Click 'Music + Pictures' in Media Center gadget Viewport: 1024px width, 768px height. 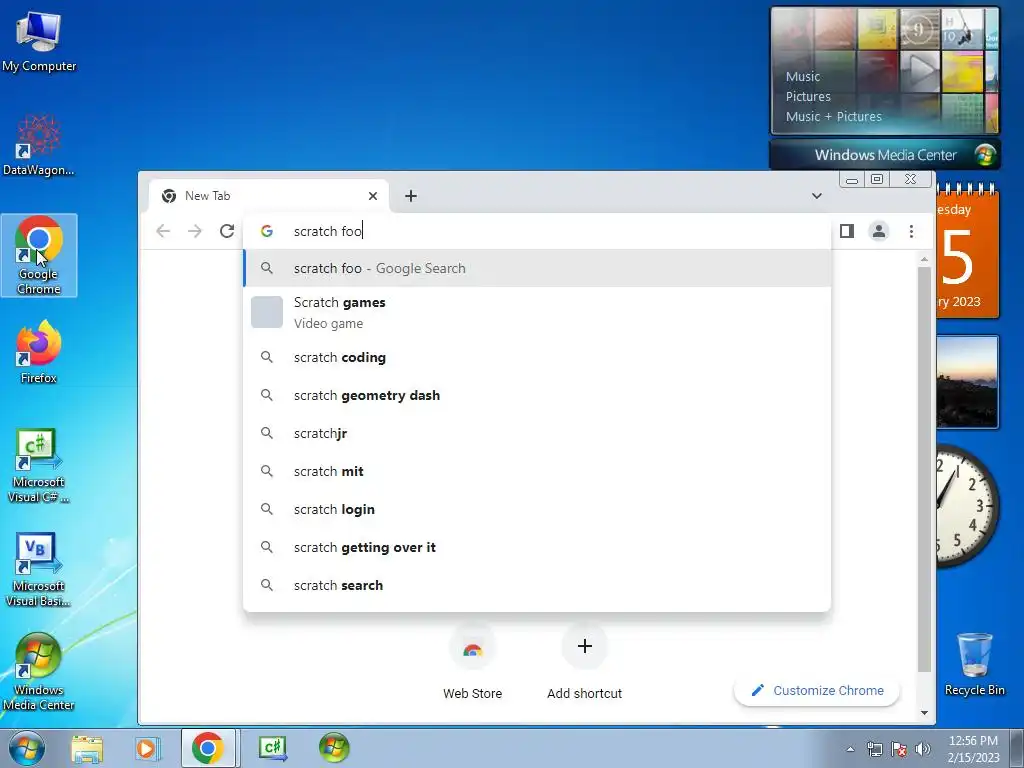coord(833,116)
